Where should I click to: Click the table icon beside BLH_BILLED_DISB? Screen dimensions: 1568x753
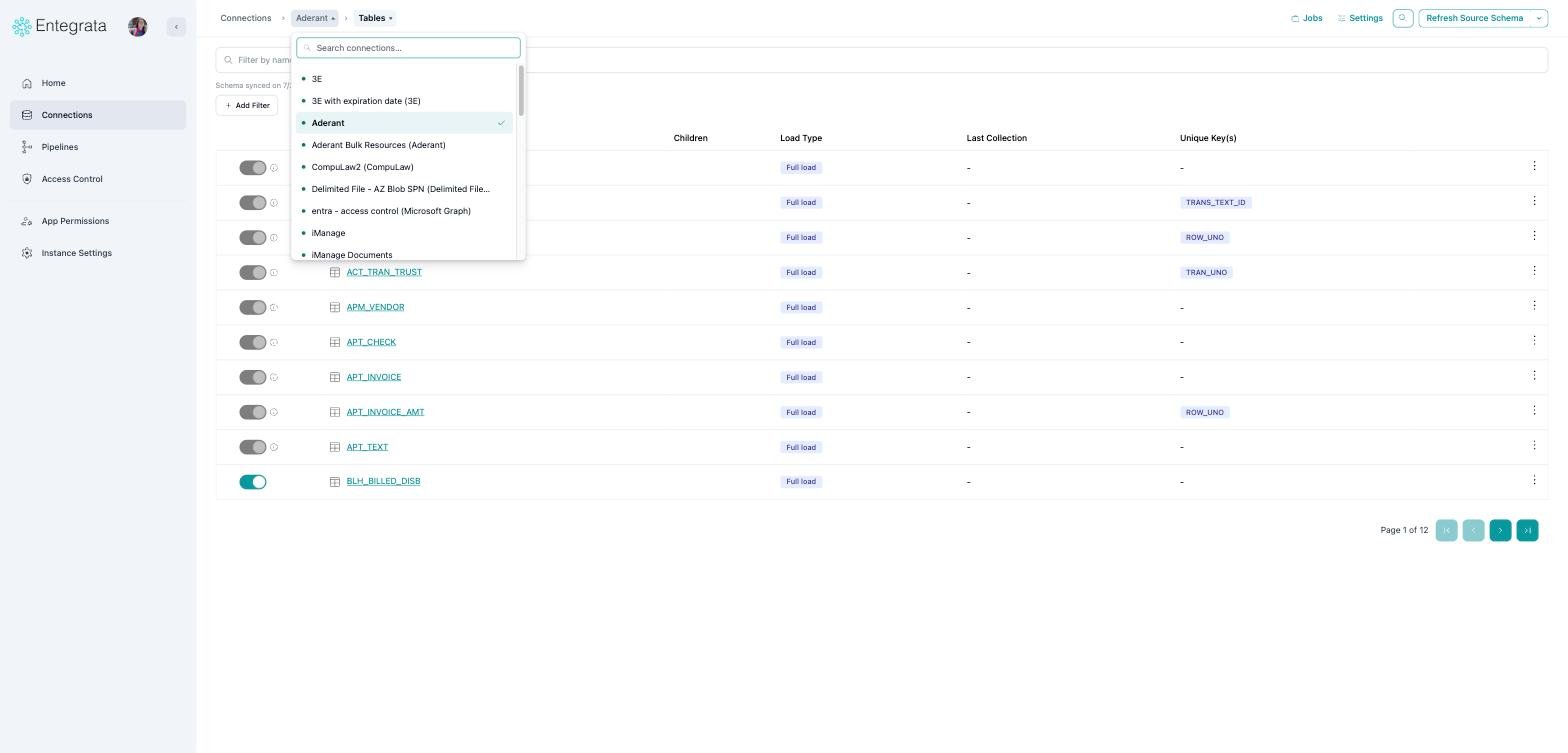click(335, 482)
